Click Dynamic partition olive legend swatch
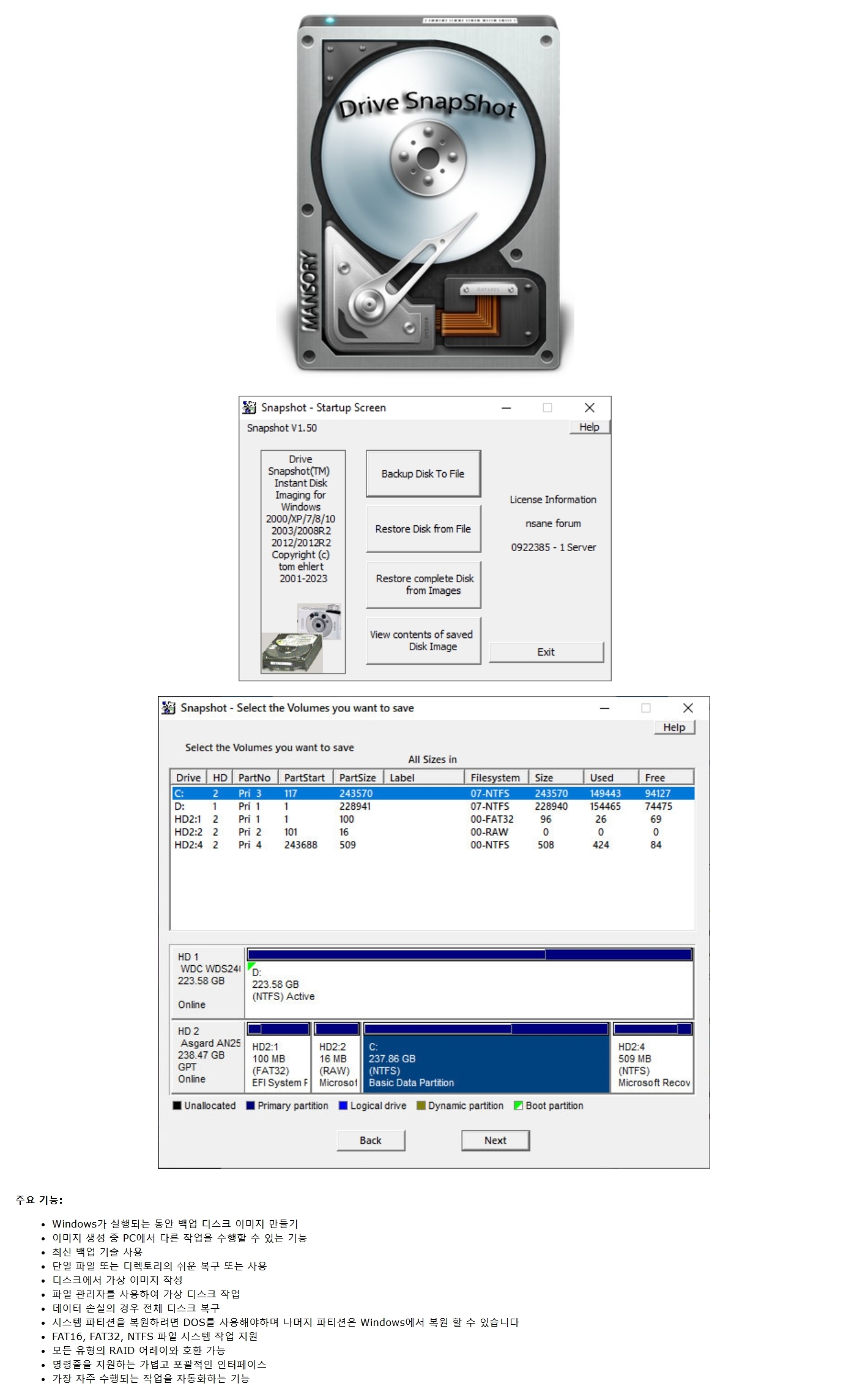Viewport: 868px width, 1400px height. click(421, 1106)
